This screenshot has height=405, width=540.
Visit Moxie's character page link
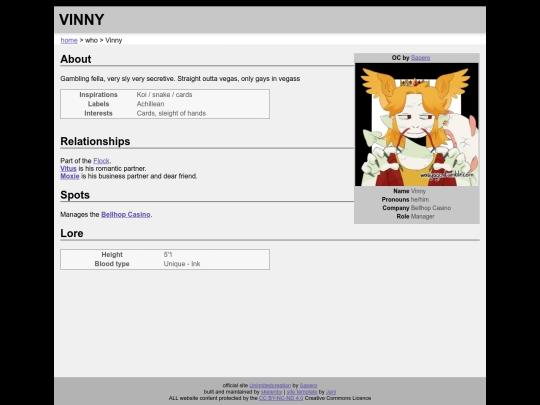coord(70,176)
